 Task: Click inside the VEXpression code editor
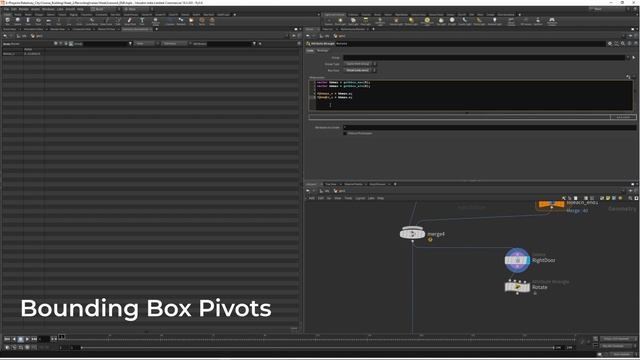[x=471, y=95]
